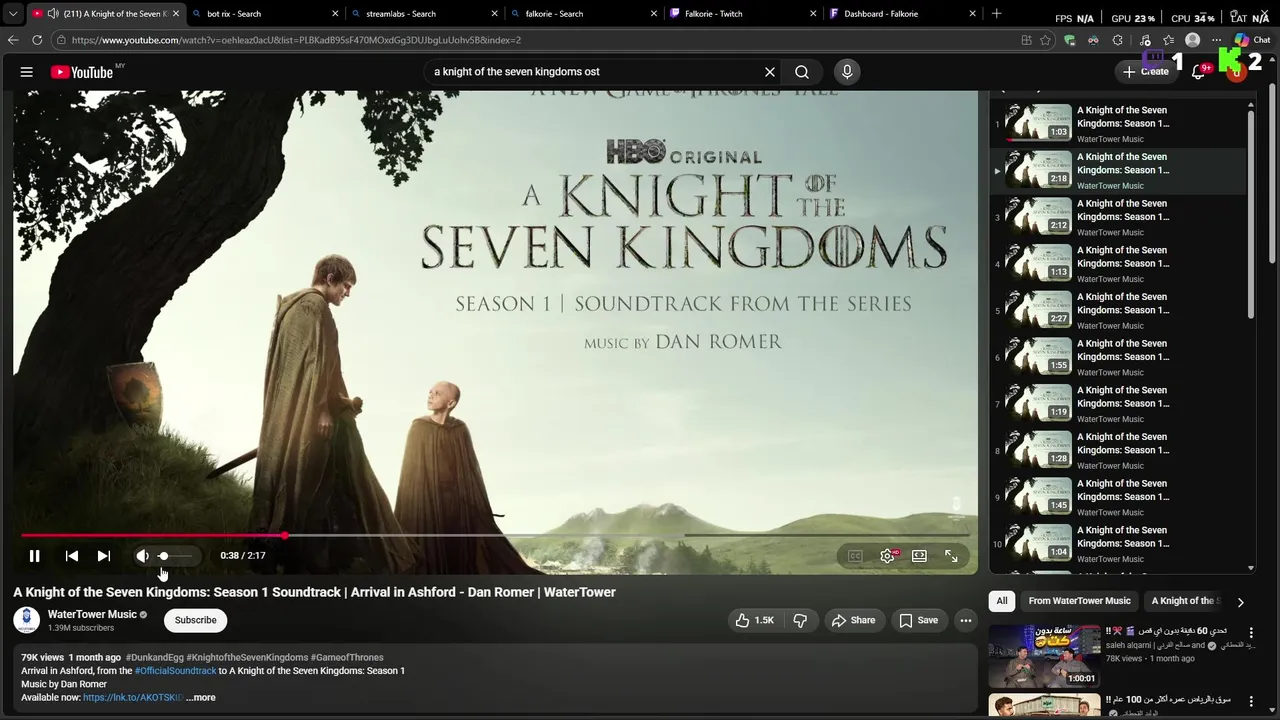This screenshot has width=1280, height=720.
Task: Open the player settings gear
Action: (887, 556)
